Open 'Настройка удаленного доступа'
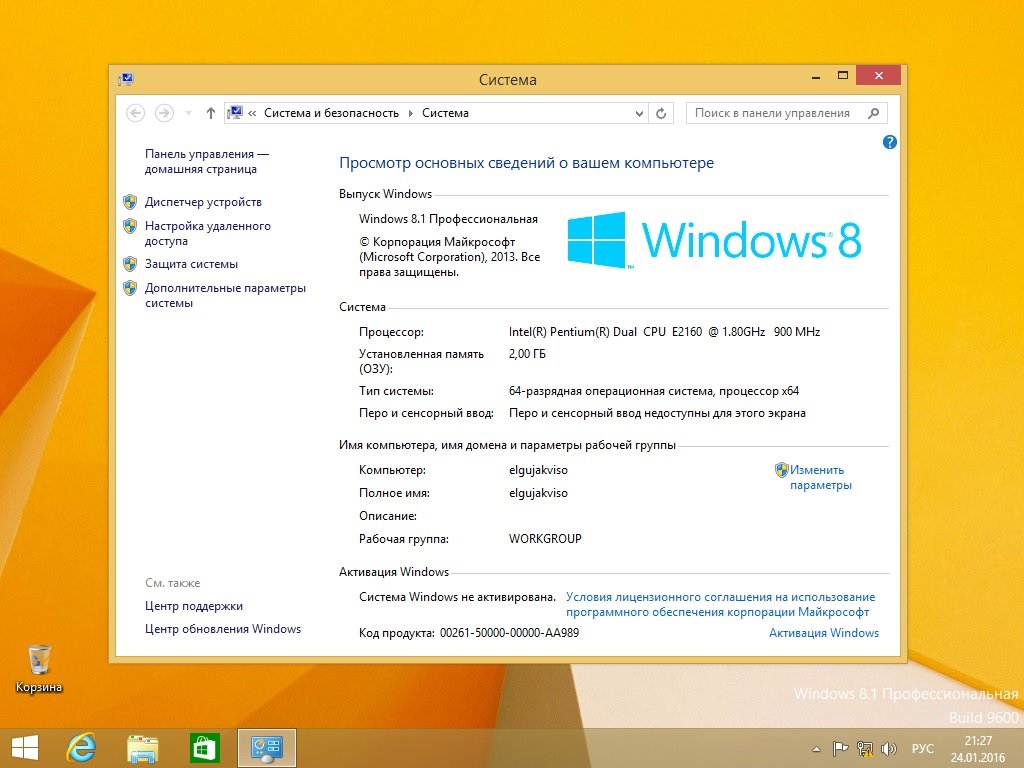 [x=207, y=233]
